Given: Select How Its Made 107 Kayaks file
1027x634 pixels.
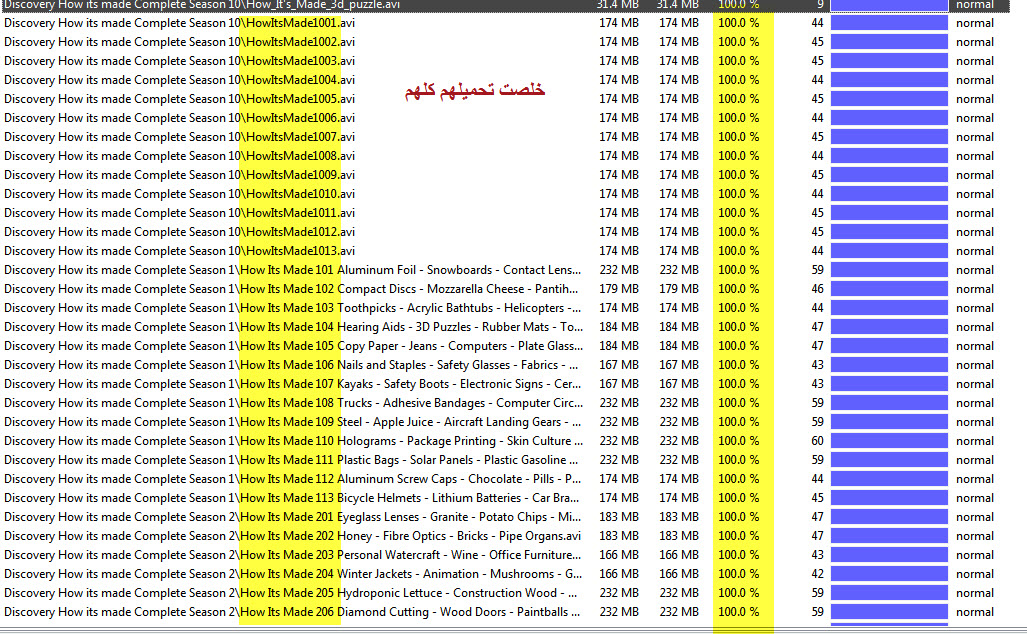Looking at the screenshot, I should [x=293, y=384].
